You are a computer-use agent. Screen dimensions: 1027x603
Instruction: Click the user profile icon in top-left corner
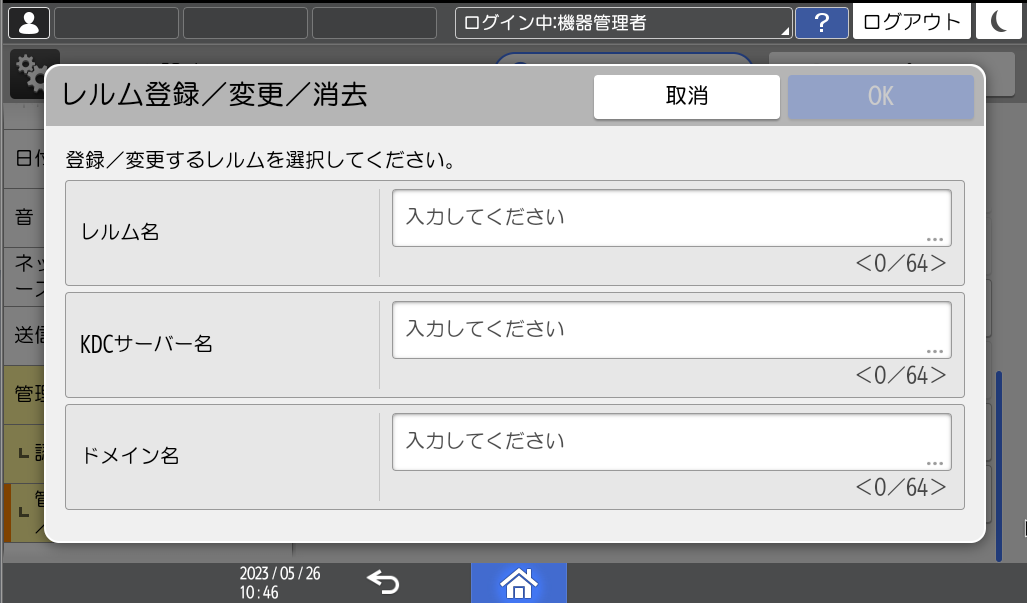tap(27, 20)
